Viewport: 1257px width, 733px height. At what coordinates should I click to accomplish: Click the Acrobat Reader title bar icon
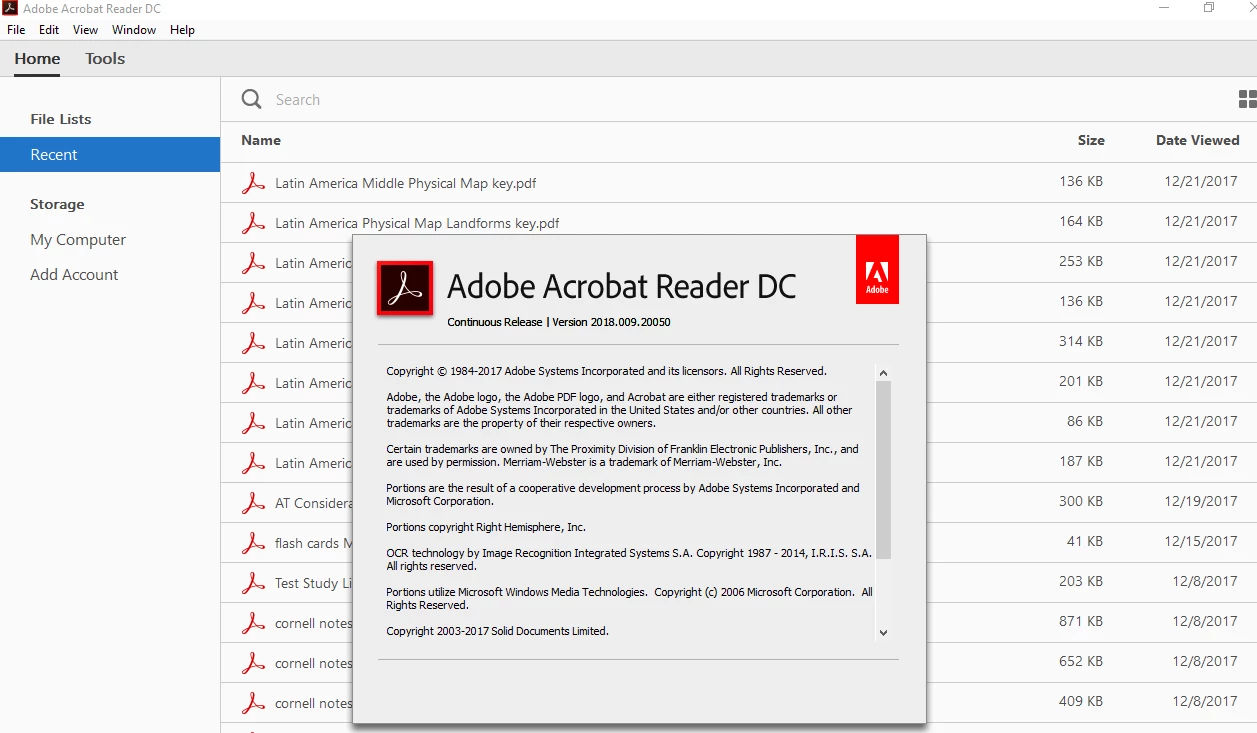[x=10, y=8]
